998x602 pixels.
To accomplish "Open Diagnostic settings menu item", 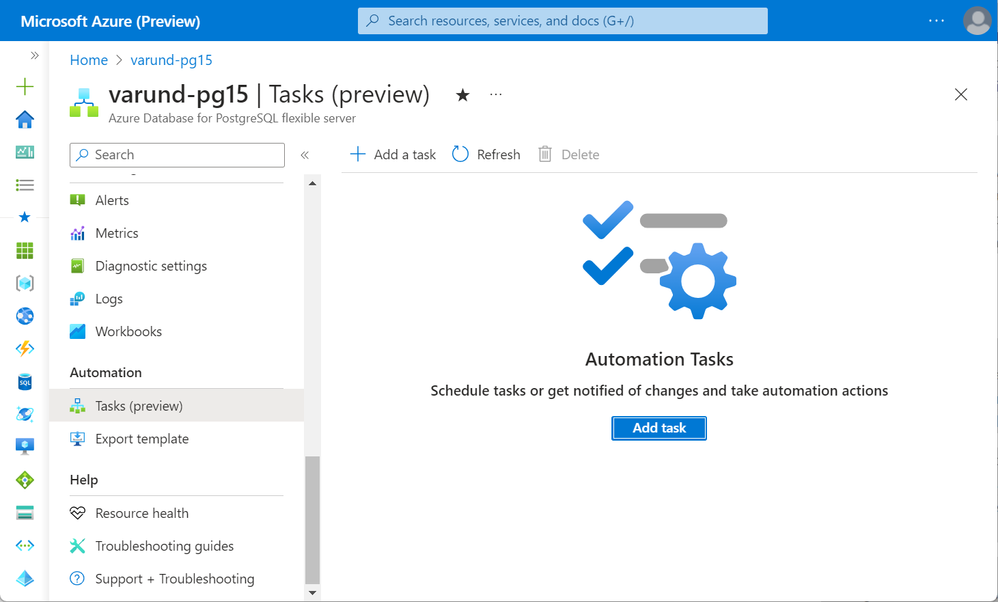I will (151, 266).
